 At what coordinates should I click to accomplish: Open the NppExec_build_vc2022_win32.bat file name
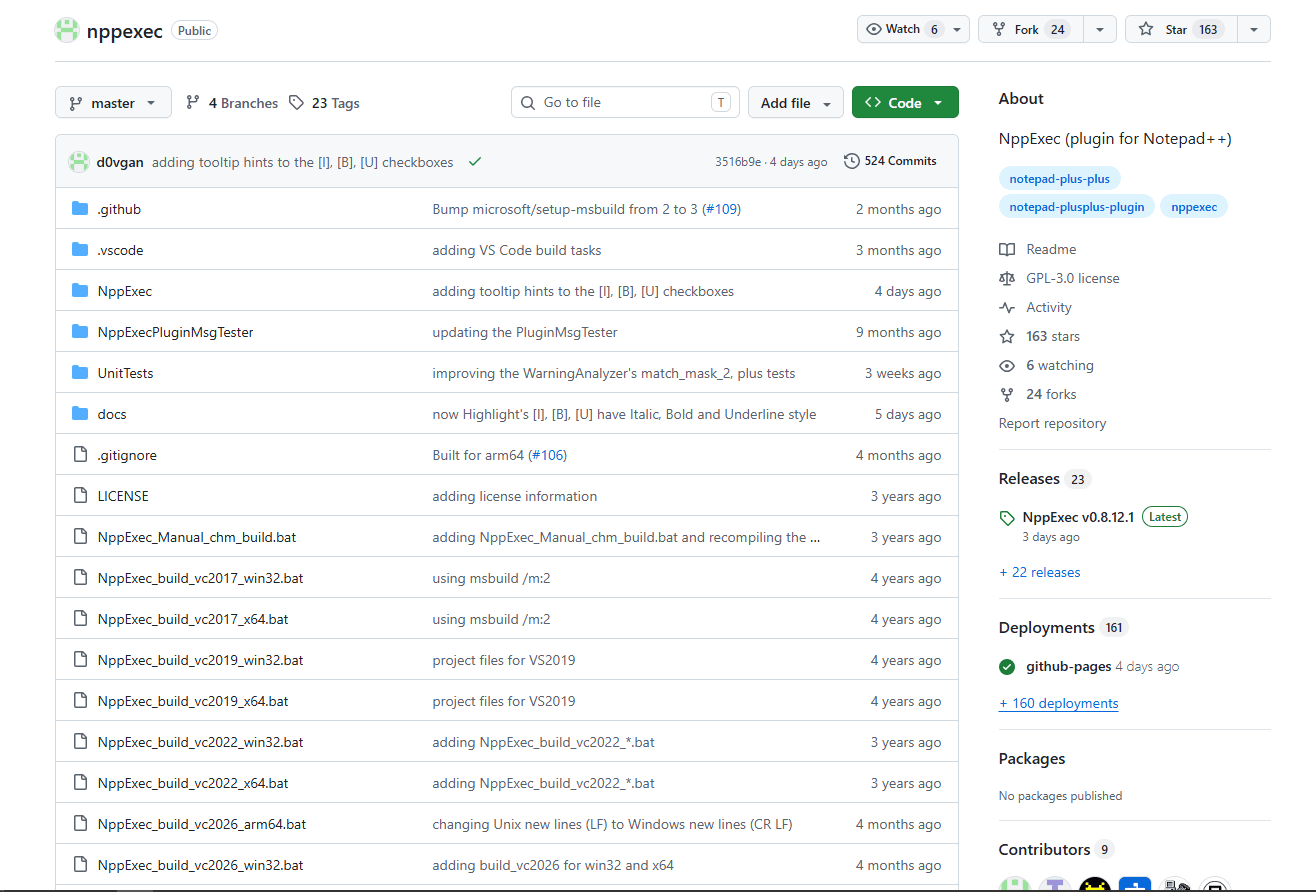pyautogui.click(x=201, y=742)
